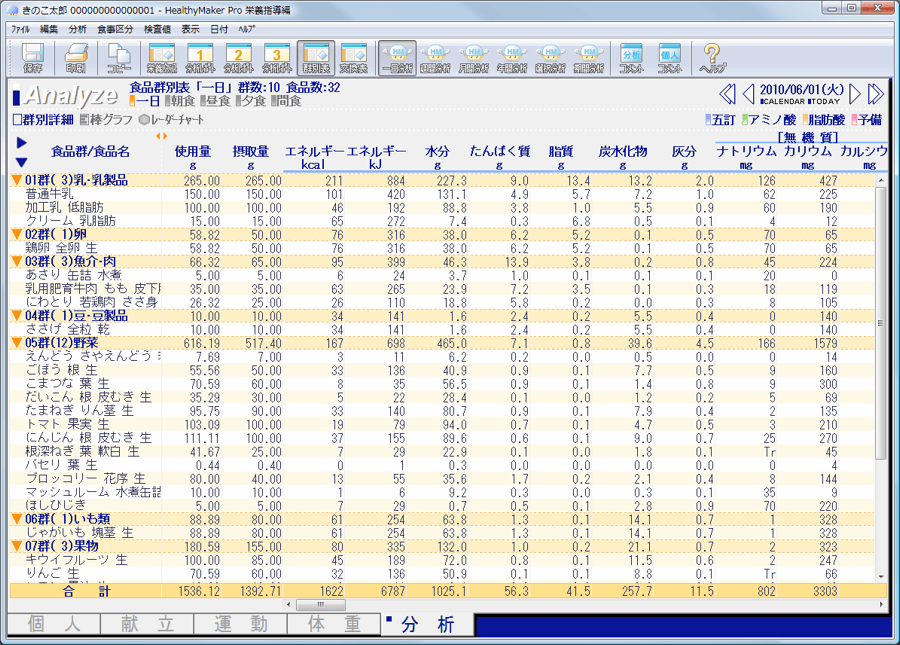Click the コピー (copy) toolbar icon
The width and height of the screenshot is (900, 645).
coord(119,59)
